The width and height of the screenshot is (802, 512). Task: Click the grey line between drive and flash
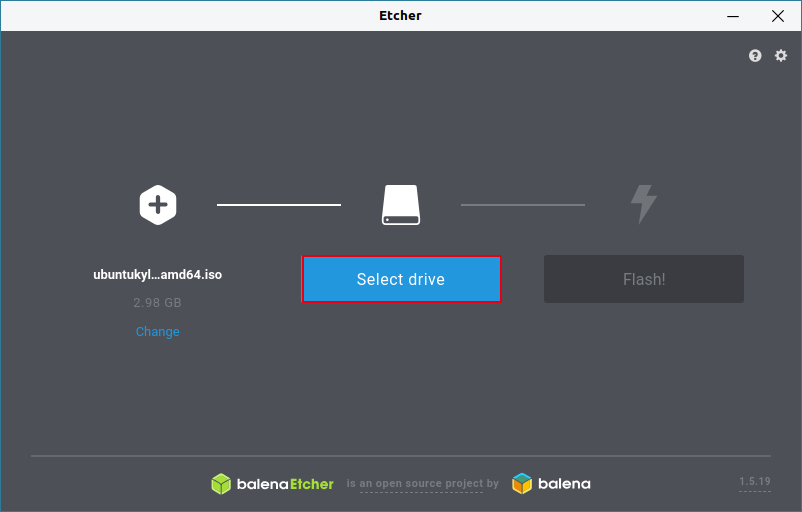522,205
